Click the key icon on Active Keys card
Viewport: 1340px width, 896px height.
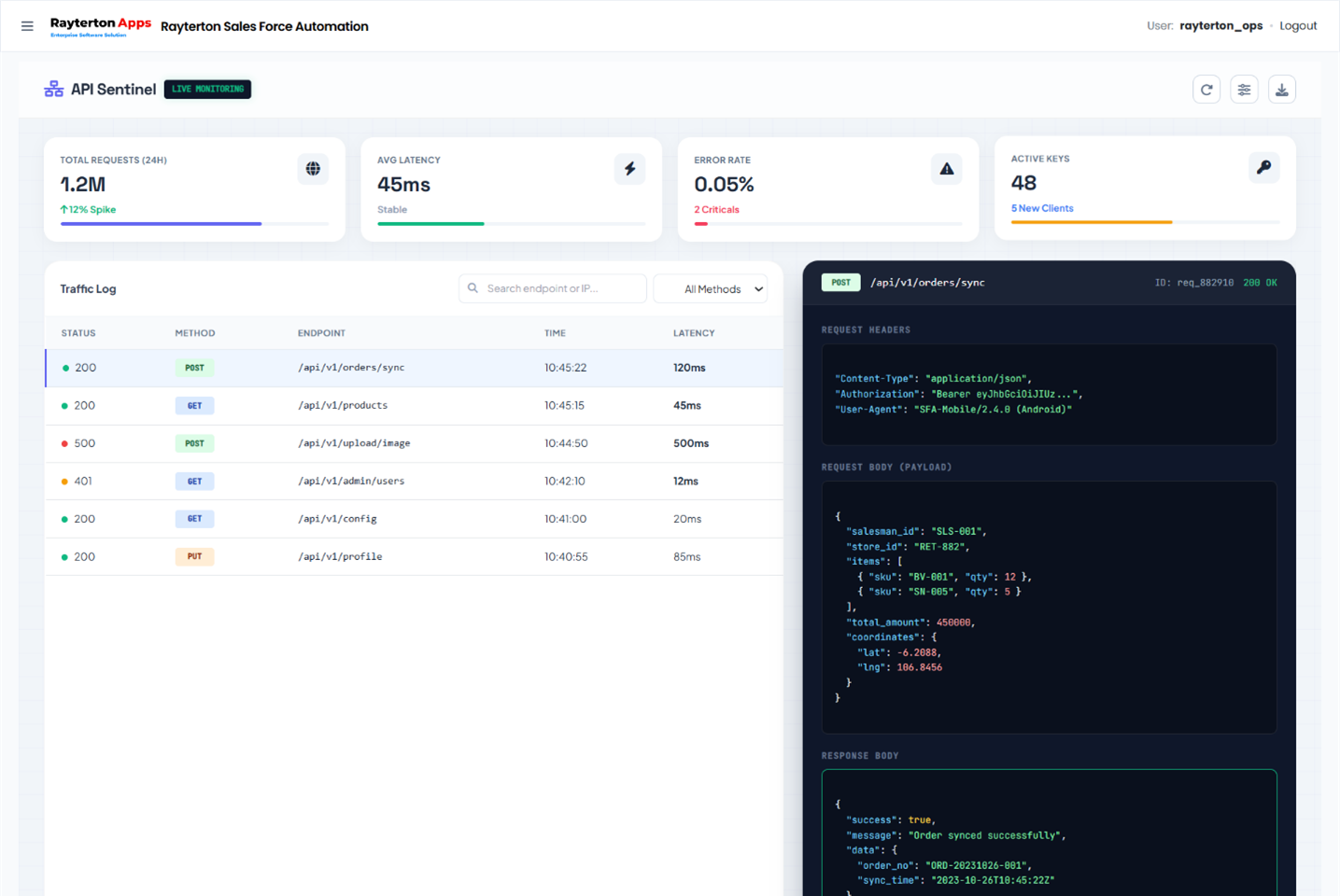pyautogui.click(x=1263, y=168)
